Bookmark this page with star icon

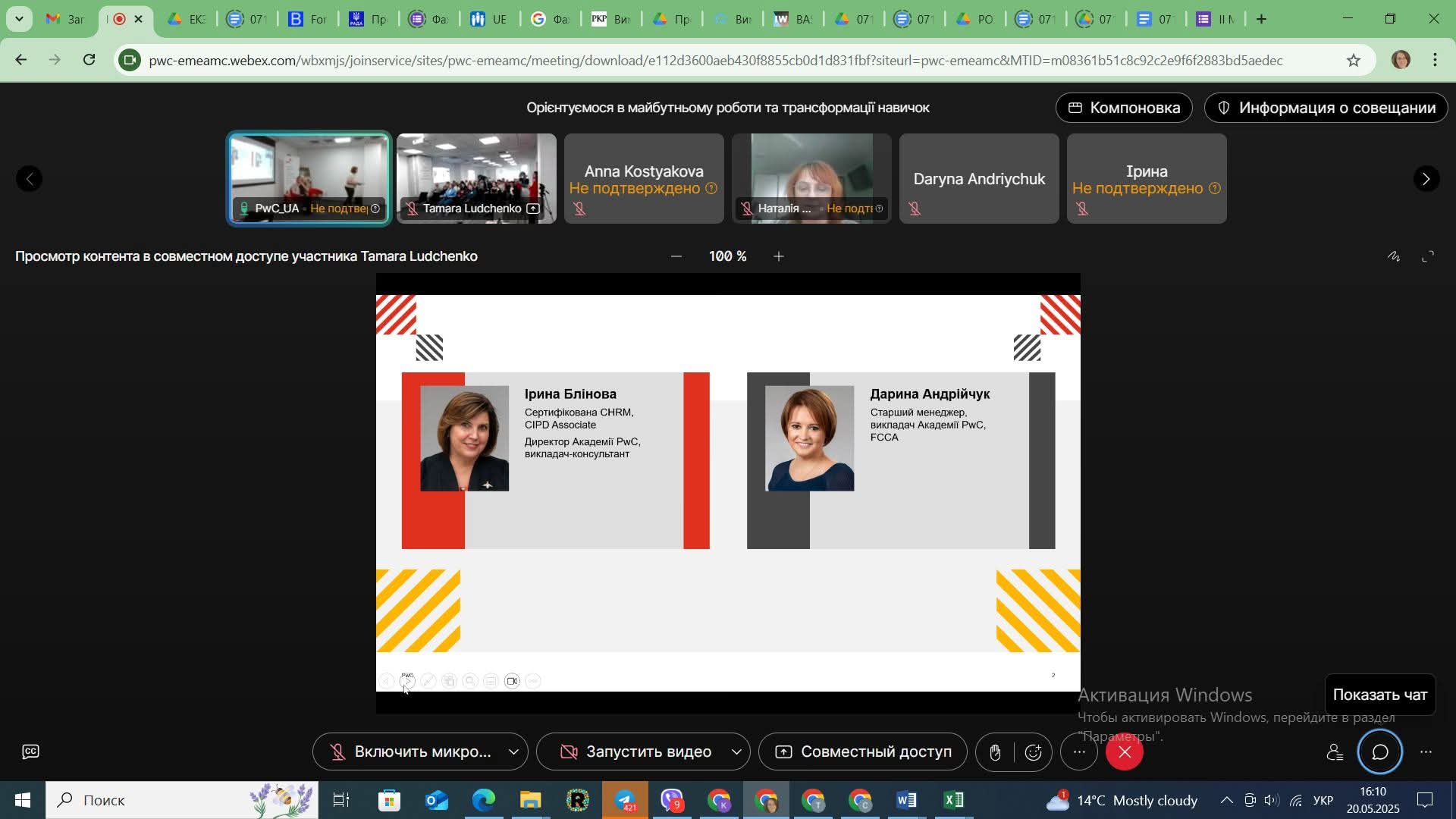[x=1354, y=60]
